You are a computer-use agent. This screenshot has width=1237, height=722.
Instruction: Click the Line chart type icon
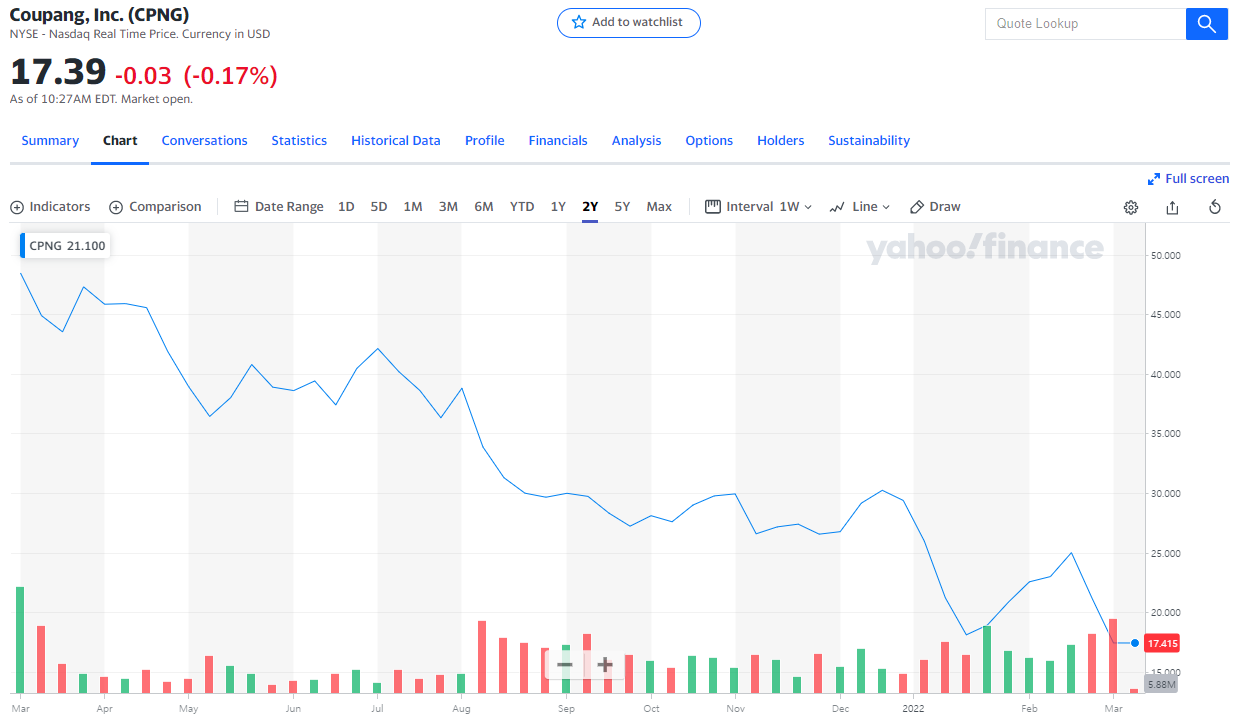pyautogui.click(x=838, y=207)
